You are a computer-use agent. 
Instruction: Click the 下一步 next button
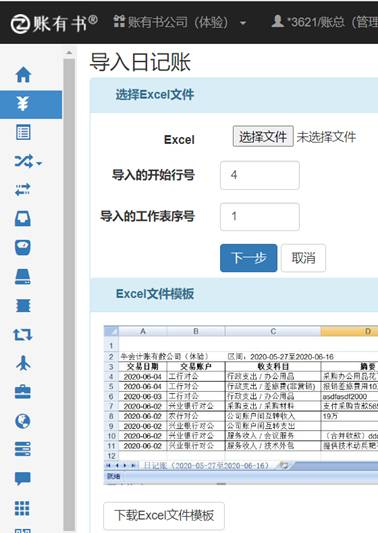[248, 258]
